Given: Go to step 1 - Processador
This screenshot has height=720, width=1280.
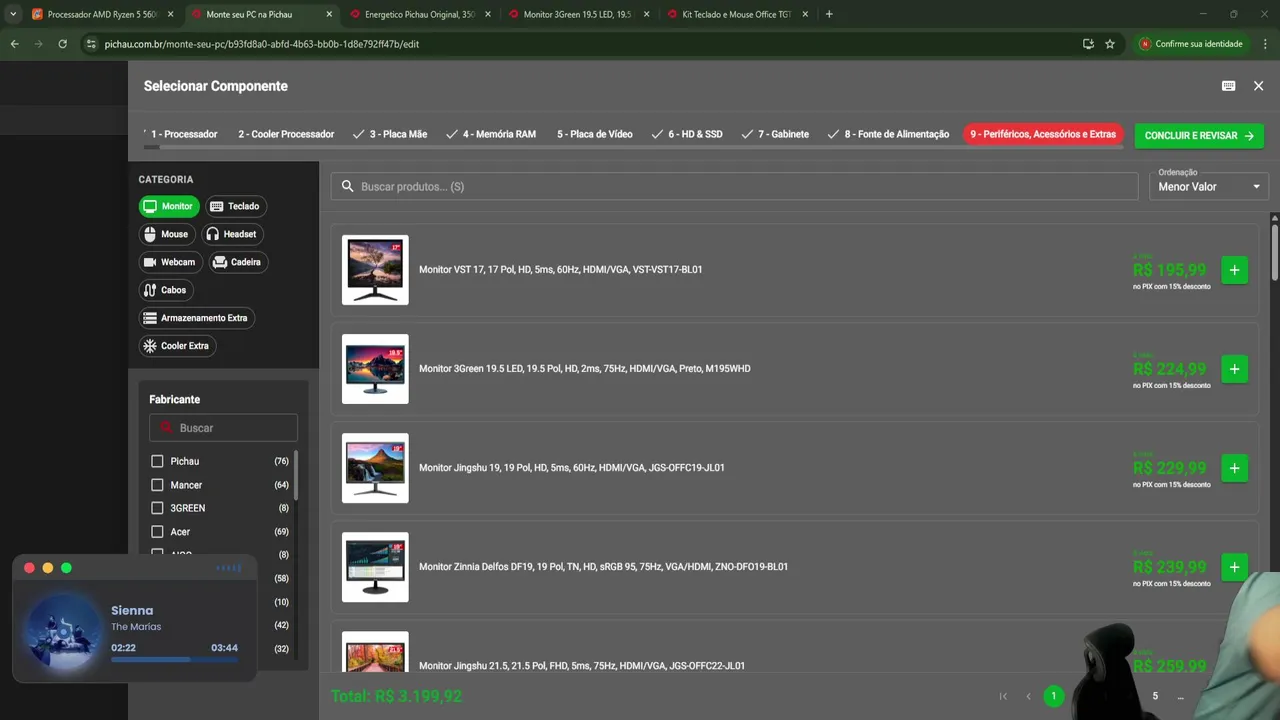Looking at the screenshot, I should pos(184,134).
